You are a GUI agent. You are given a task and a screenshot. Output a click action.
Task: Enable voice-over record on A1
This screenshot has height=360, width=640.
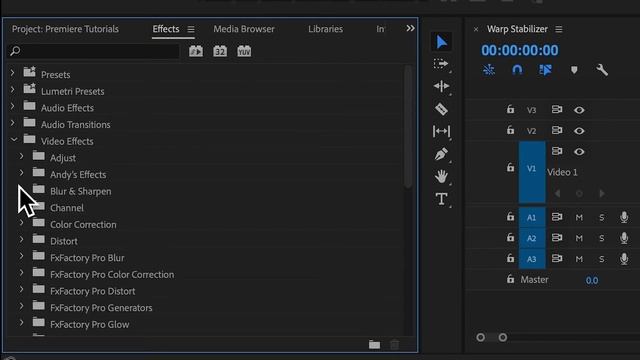(x=624, y=217)
